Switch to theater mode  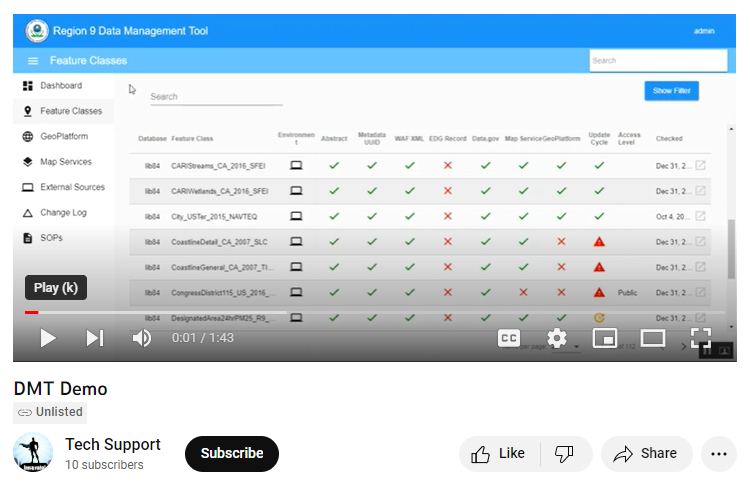(653, 338)
